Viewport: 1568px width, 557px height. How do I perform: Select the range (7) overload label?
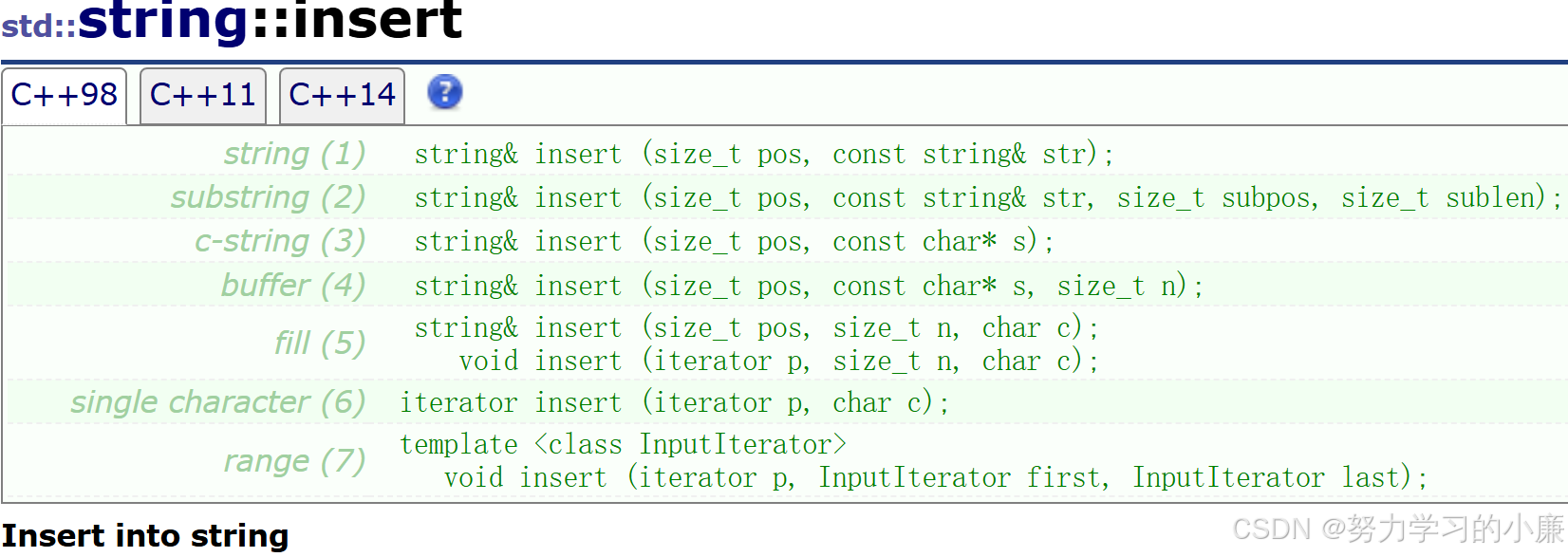coord(294,461)
